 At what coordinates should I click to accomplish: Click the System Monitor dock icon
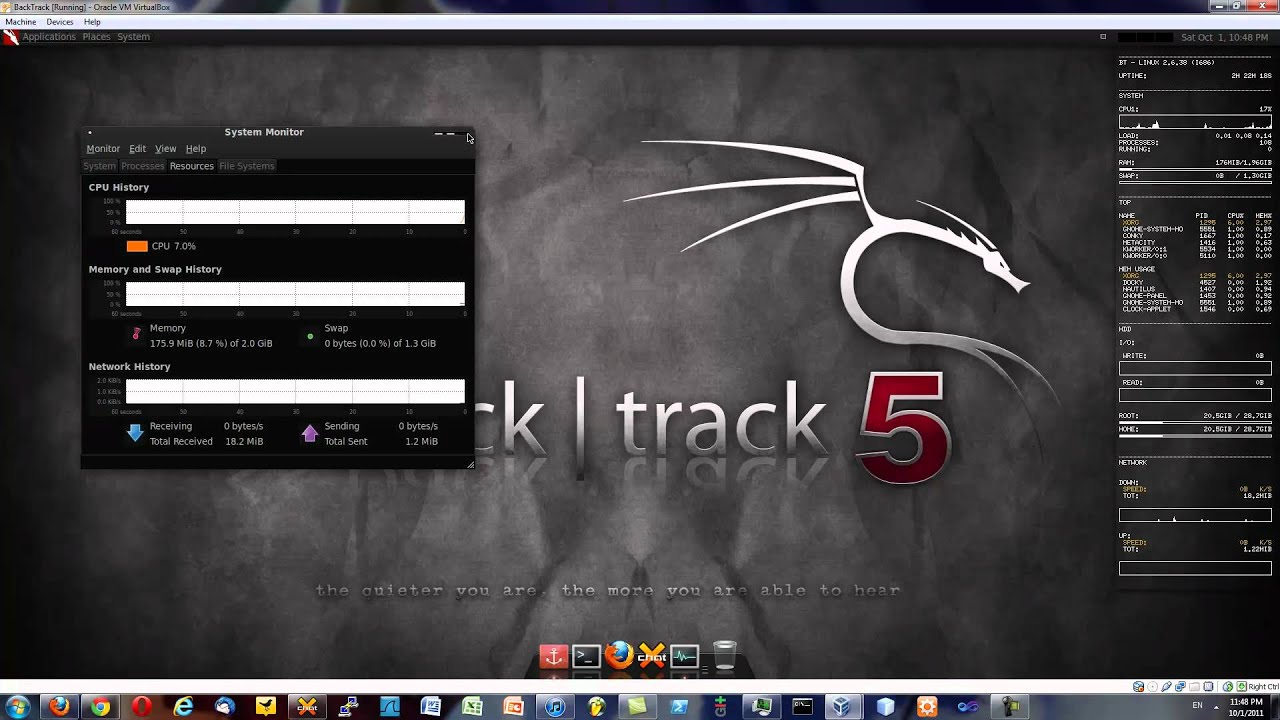pyautogui.click(x=684, y=656)
